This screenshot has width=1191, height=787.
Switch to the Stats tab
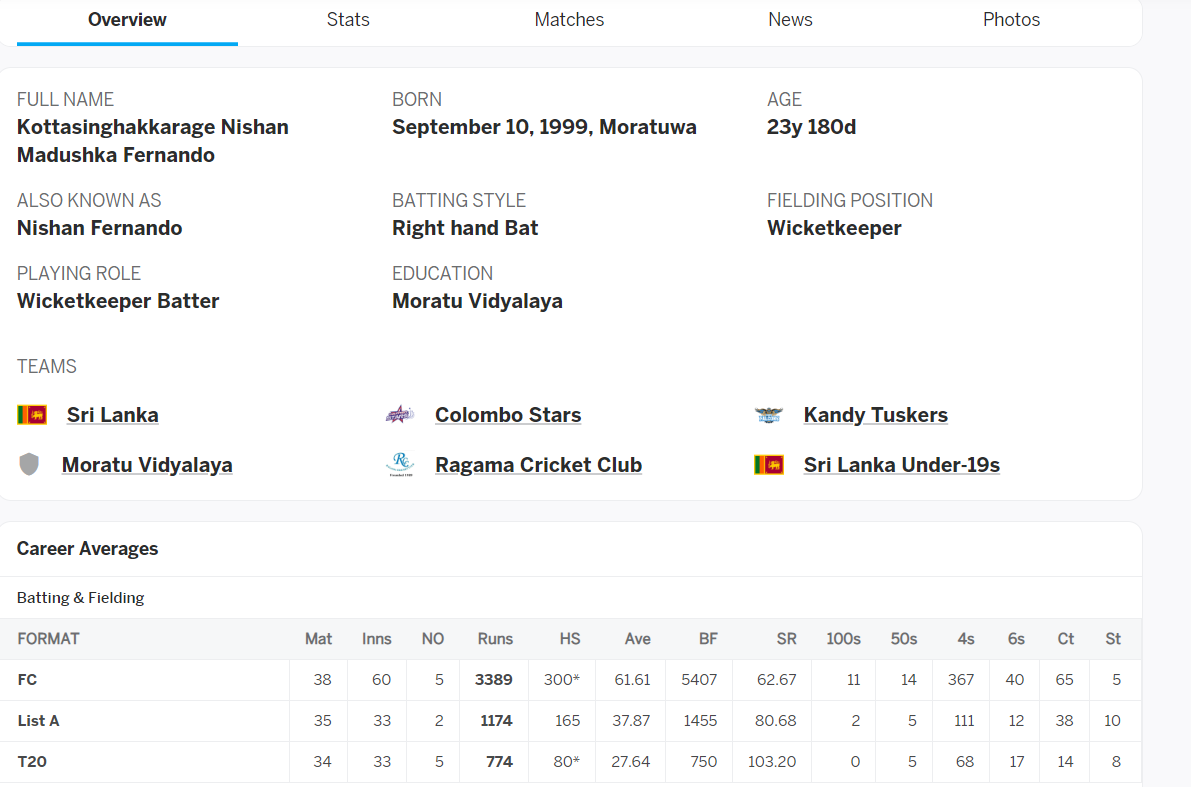coord(348,20)
